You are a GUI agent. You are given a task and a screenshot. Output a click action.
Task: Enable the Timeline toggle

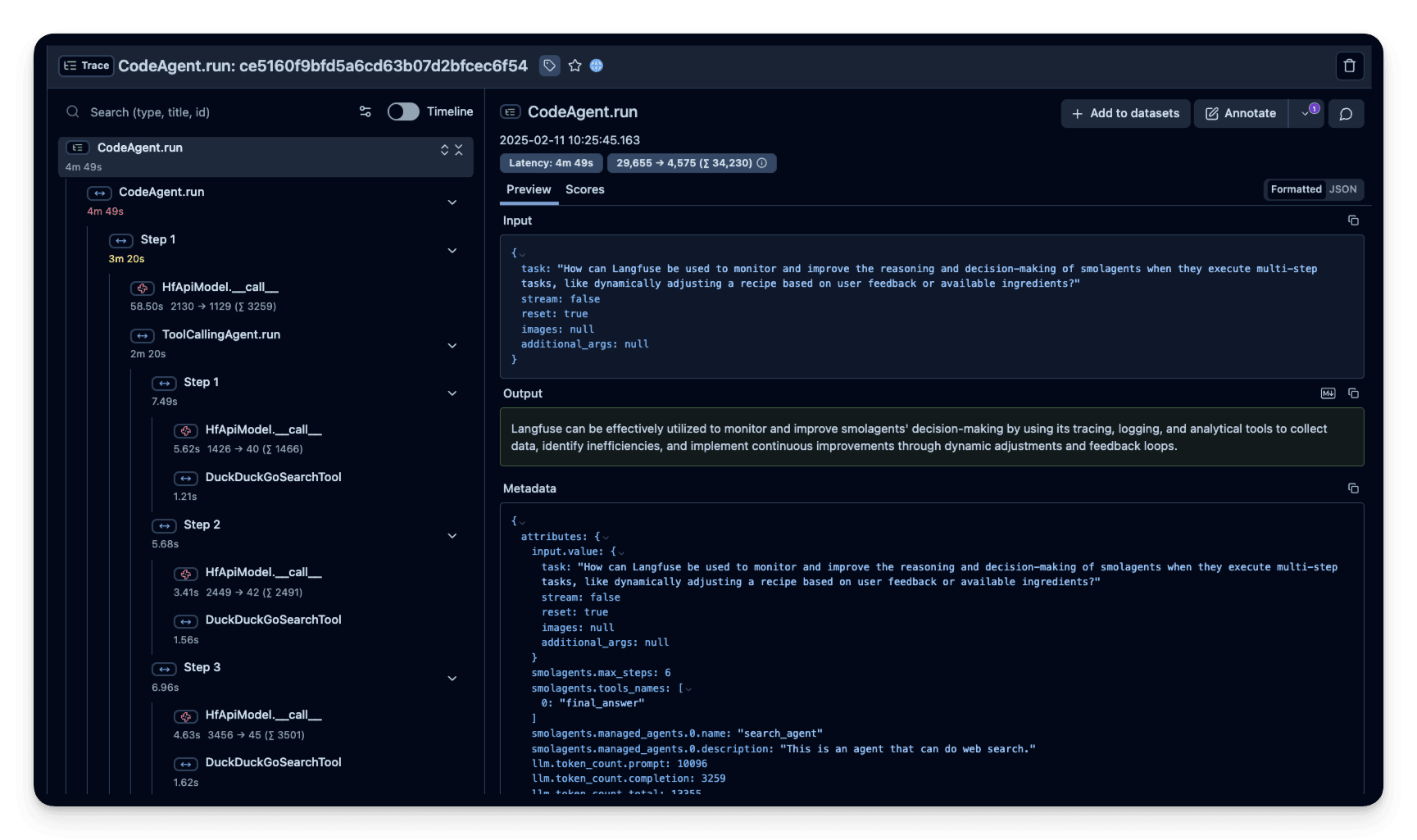[x=402, y=111]
